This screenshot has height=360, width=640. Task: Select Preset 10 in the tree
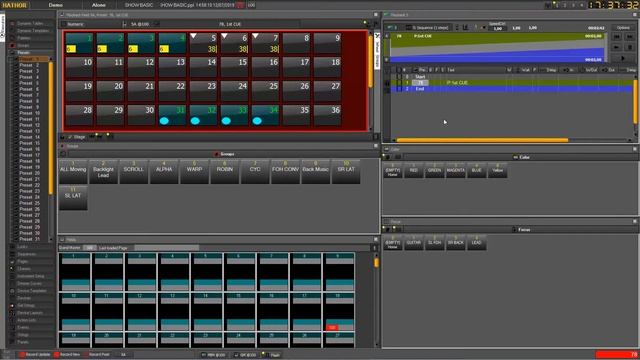point(30,113)
